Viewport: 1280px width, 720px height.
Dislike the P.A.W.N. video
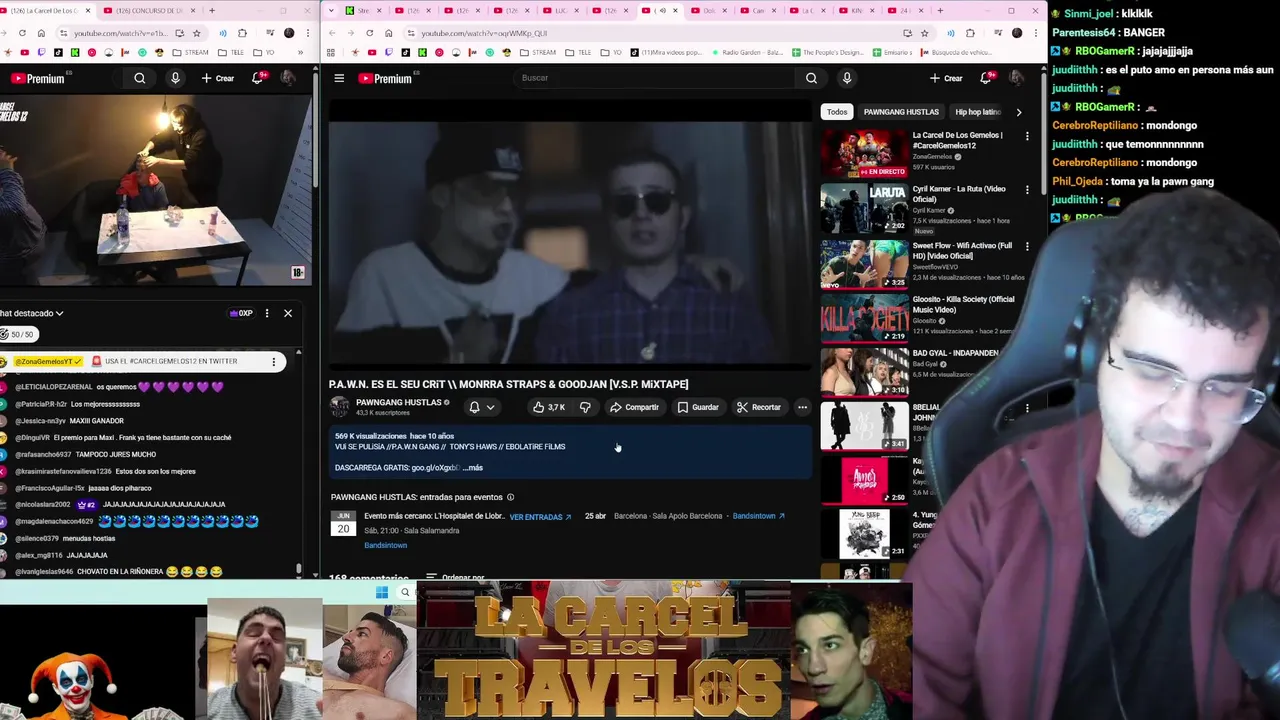(585, 407)
